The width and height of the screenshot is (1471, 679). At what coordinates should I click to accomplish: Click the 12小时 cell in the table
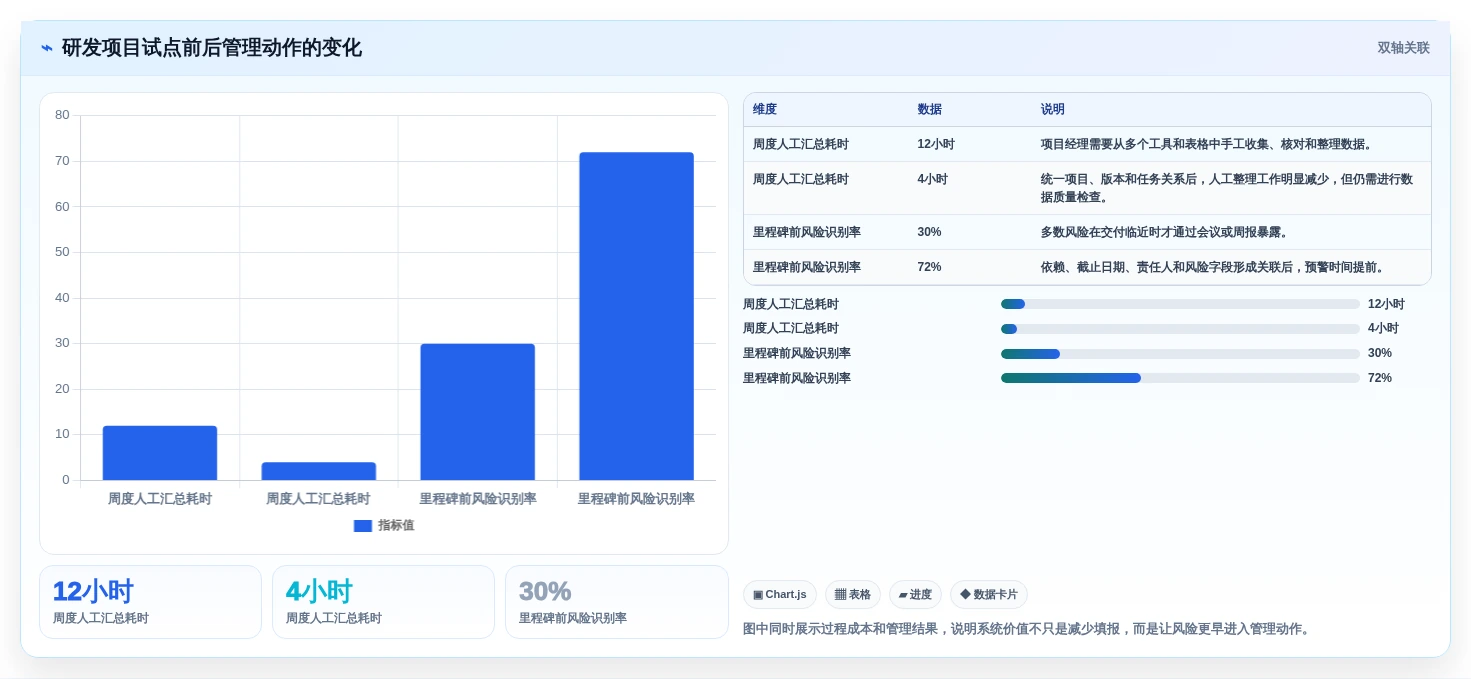click(936, 145)
